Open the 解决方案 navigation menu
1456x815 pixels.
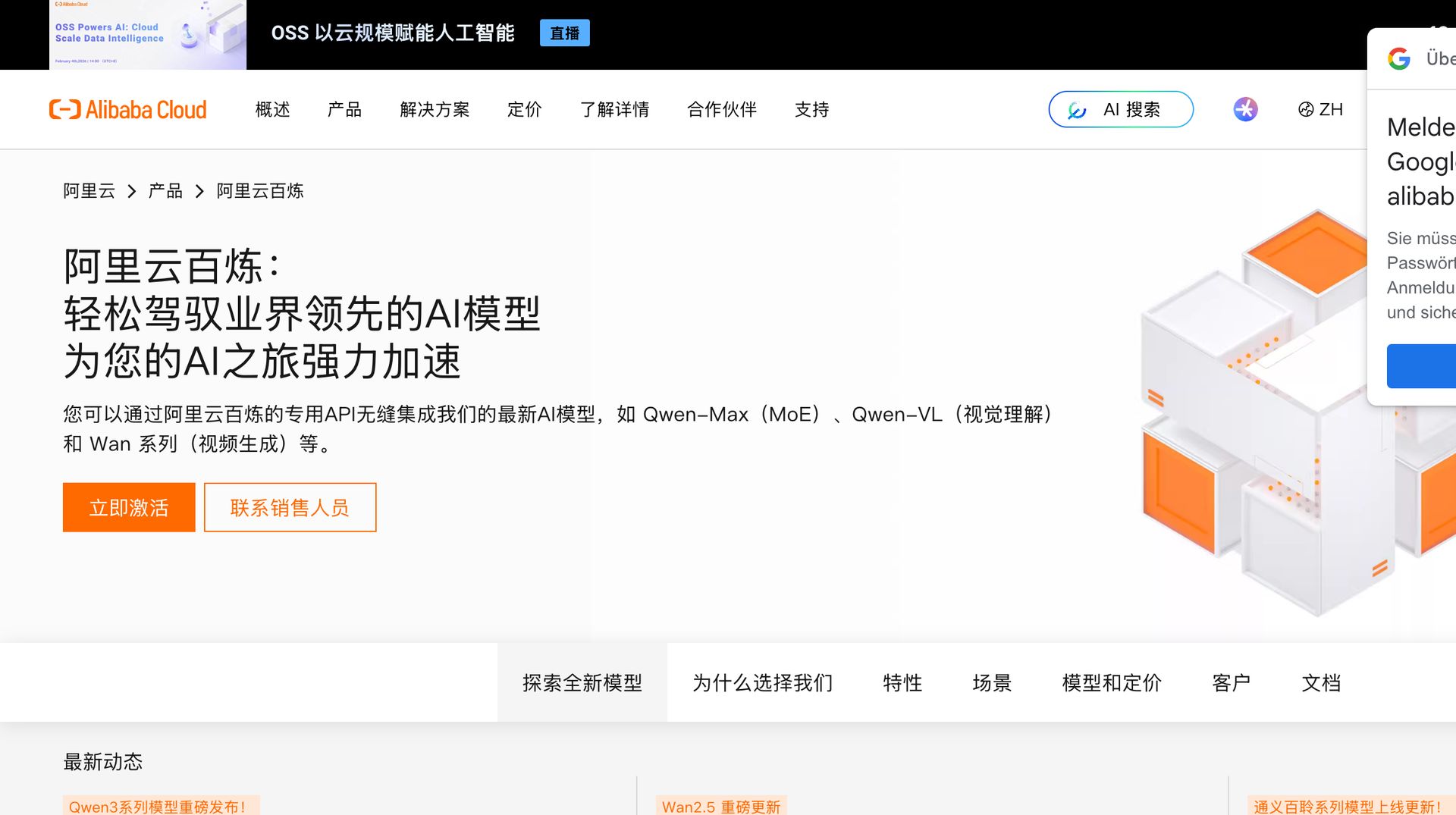click(435, 110)
